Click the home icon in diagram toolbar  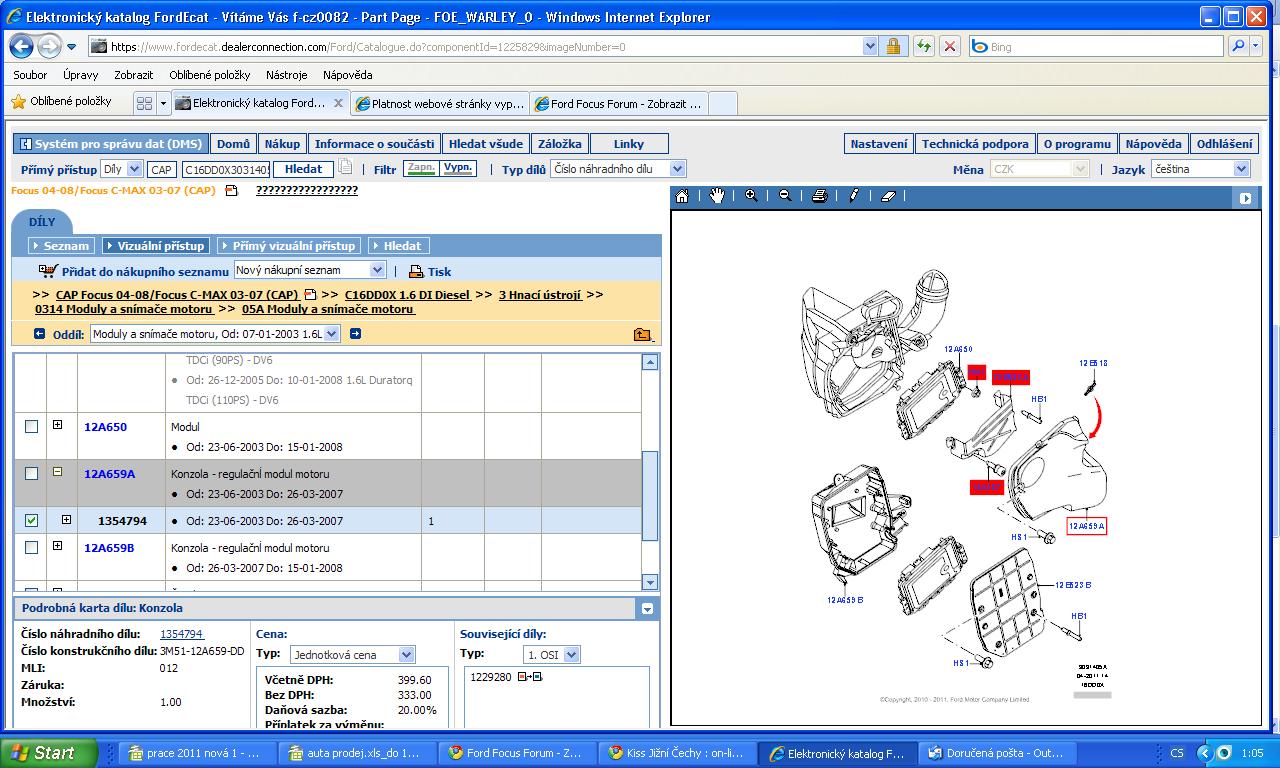(x=682, y=196)
